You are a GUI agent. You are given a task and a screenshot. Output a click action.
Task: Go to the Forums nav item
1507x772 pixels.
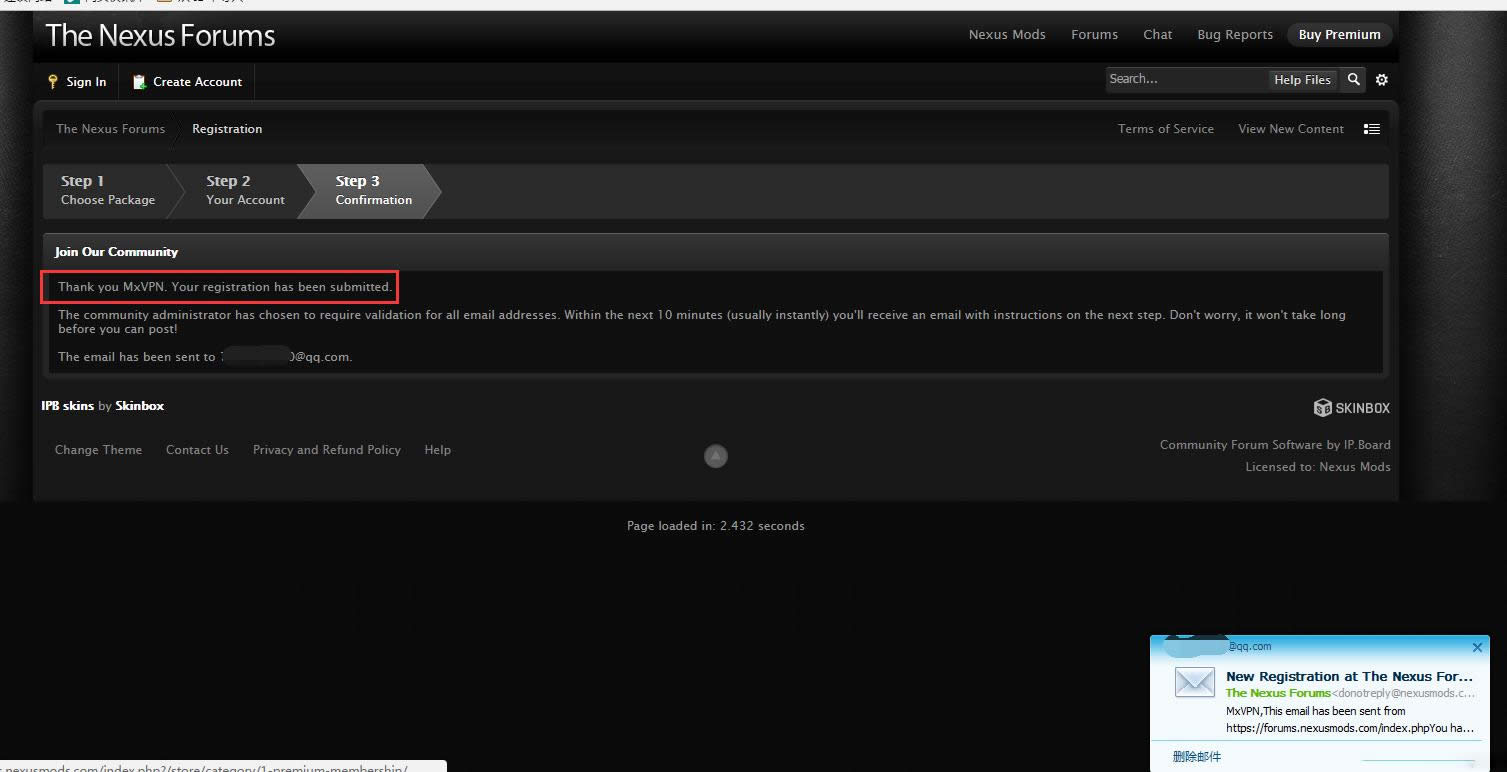coord(1094,35)
